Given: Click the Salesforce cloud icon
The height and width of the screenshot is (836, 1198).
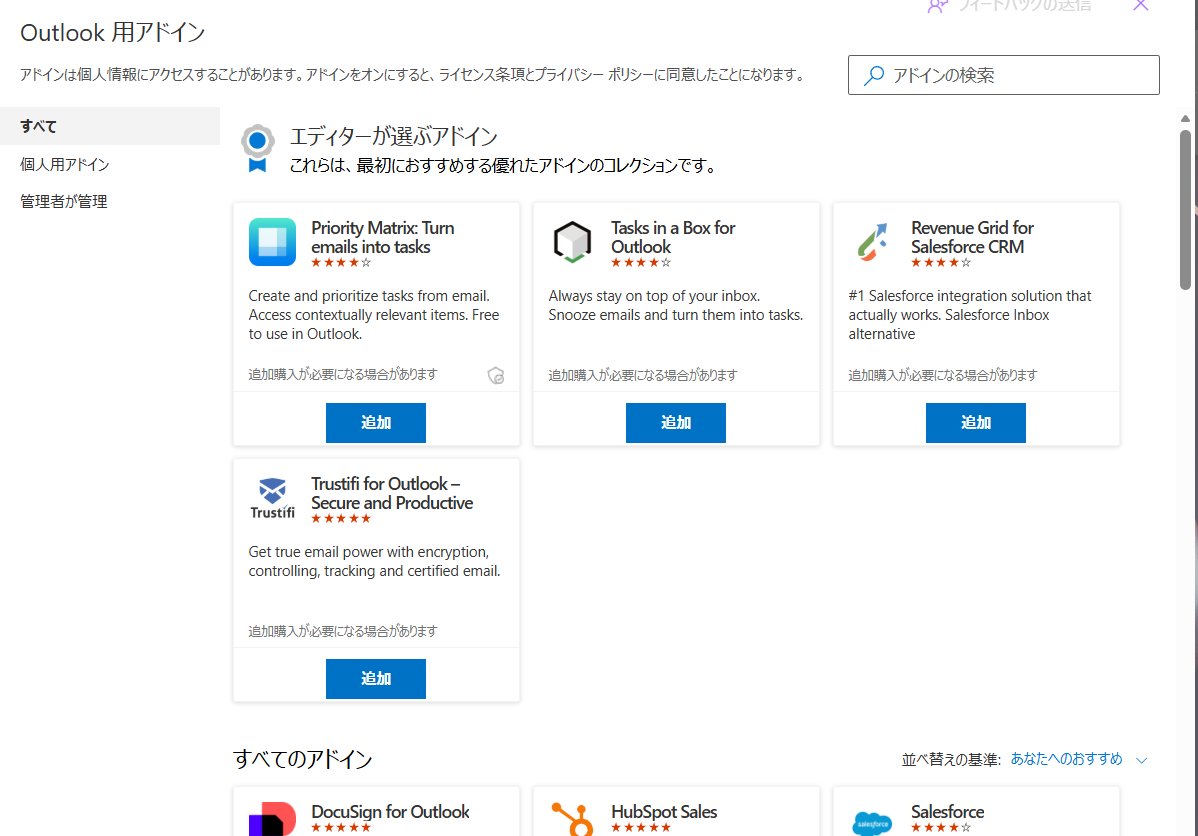Looking at the screenshot, I should pyautogui.click(x=872, y=824).
